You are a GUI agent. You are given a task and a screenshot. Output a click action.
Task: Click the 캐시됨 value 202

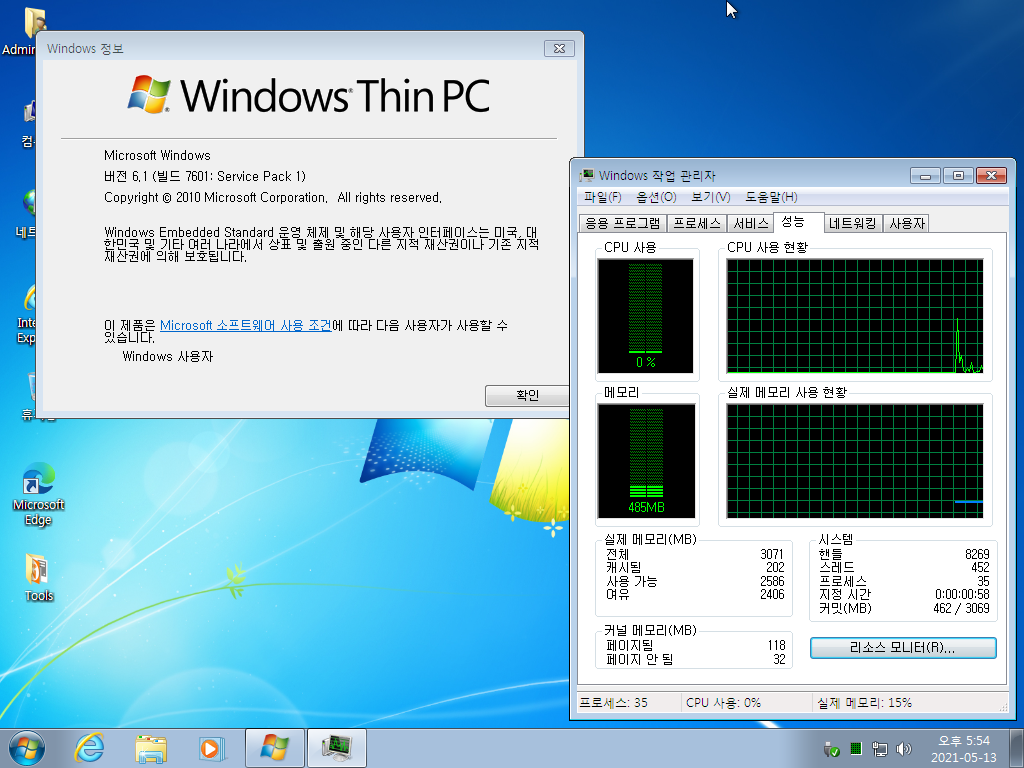pos(775,567)
